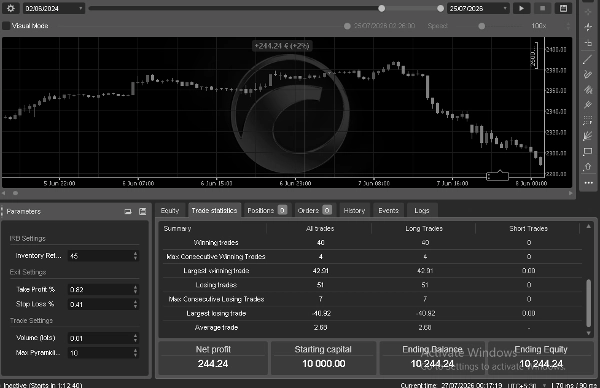Click trade statistics scroll down arrow
The height and width of the screenshot is (388, 600).
coord(589,333)
